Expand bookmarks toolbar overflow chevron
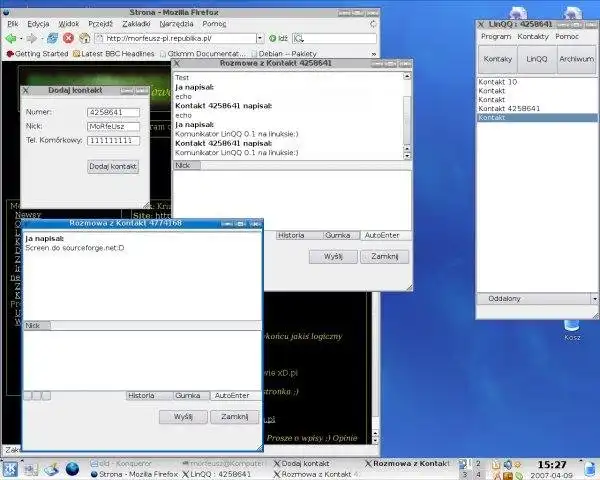This screenshot has height=480, width=600. (x=374, y=54)
